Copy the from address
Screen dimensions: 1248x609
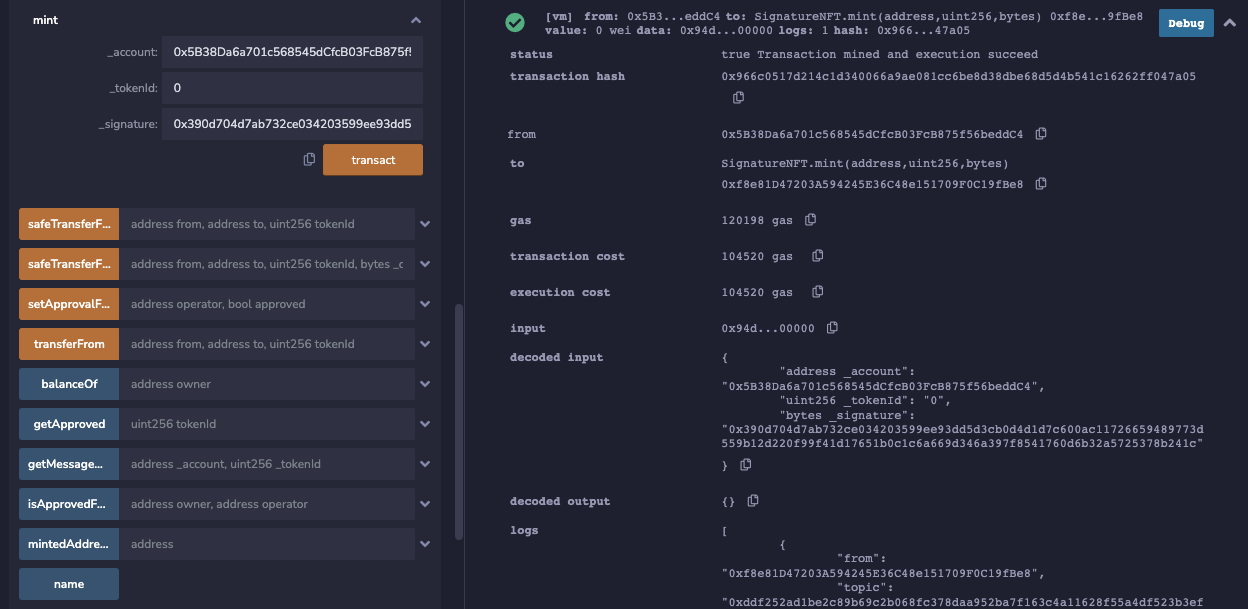click(x=1041, y=134)
